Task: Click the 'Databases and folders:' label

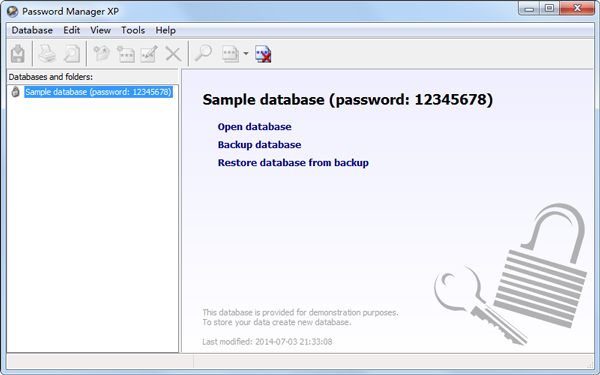Action: tap(51, 77)
